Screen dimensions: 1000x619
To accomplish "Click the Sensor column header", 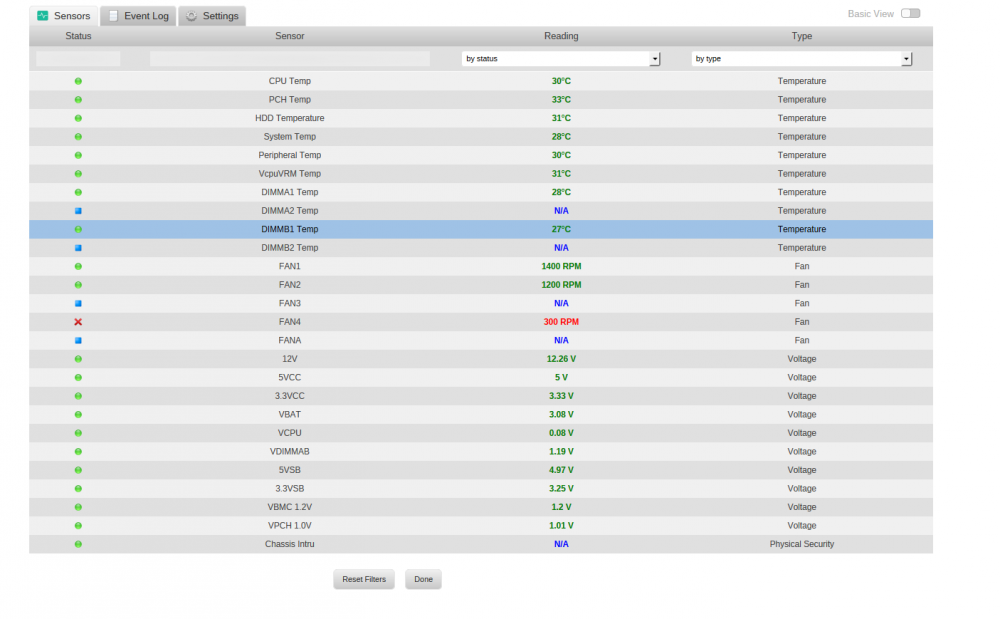I will [x=290, y=36].
